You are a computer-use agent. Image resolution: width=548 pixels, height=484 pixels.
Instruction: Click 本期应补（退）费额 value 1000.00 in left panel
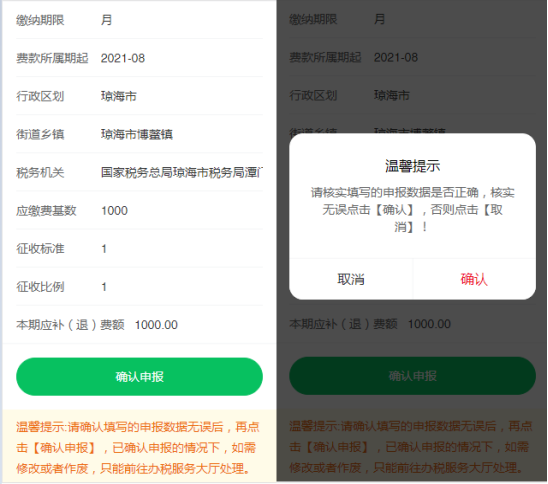(156, 325)
